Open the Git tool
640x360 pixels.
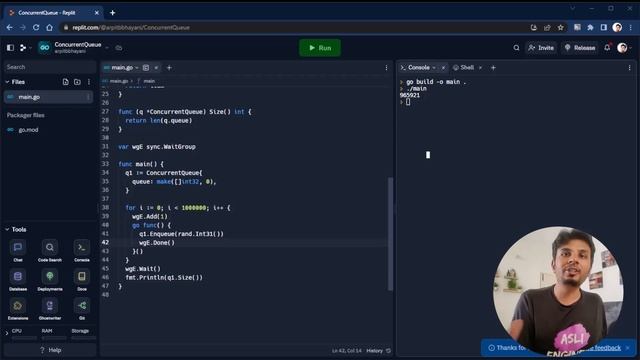tap(82, 309)
